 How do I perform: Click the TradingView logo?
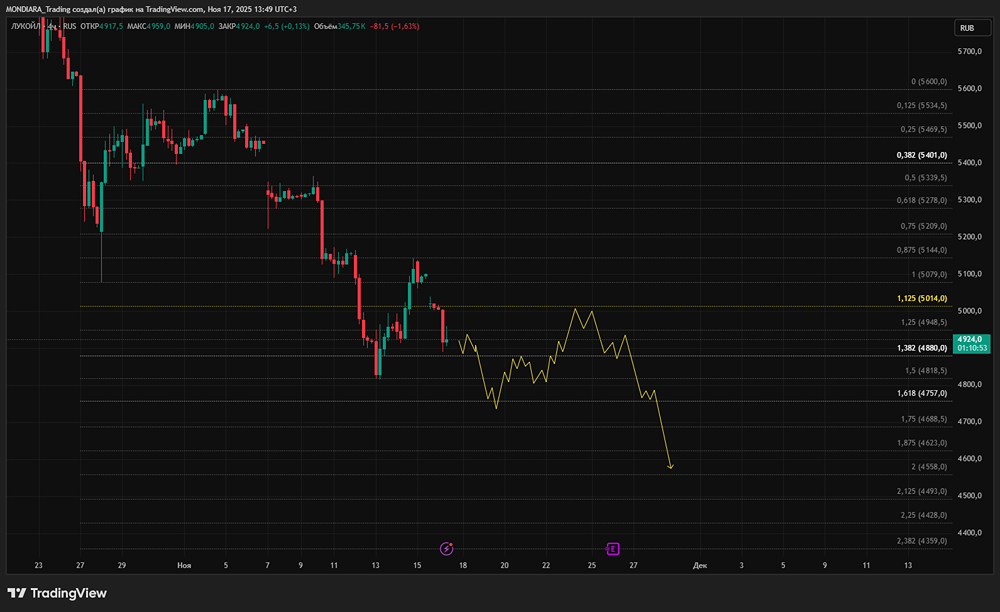tap(57, 593)
